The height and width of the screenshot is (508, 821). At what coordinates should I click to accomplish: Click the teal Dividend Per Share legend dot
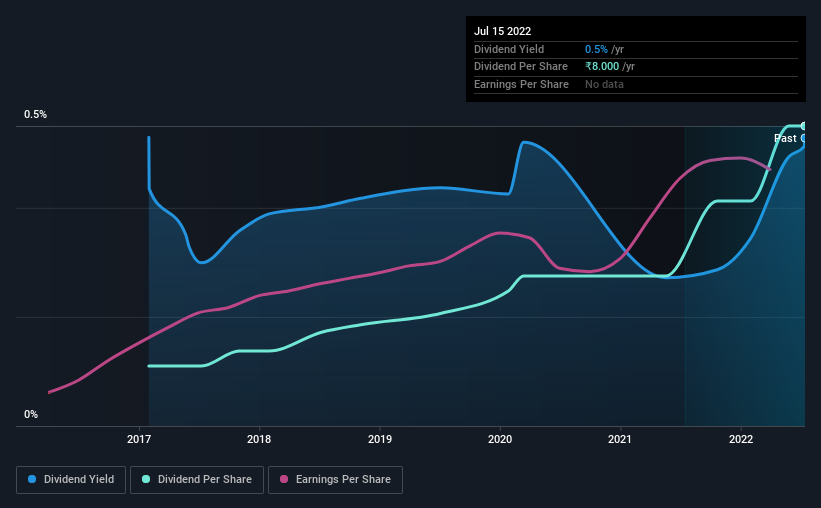(x=146, y=479)
